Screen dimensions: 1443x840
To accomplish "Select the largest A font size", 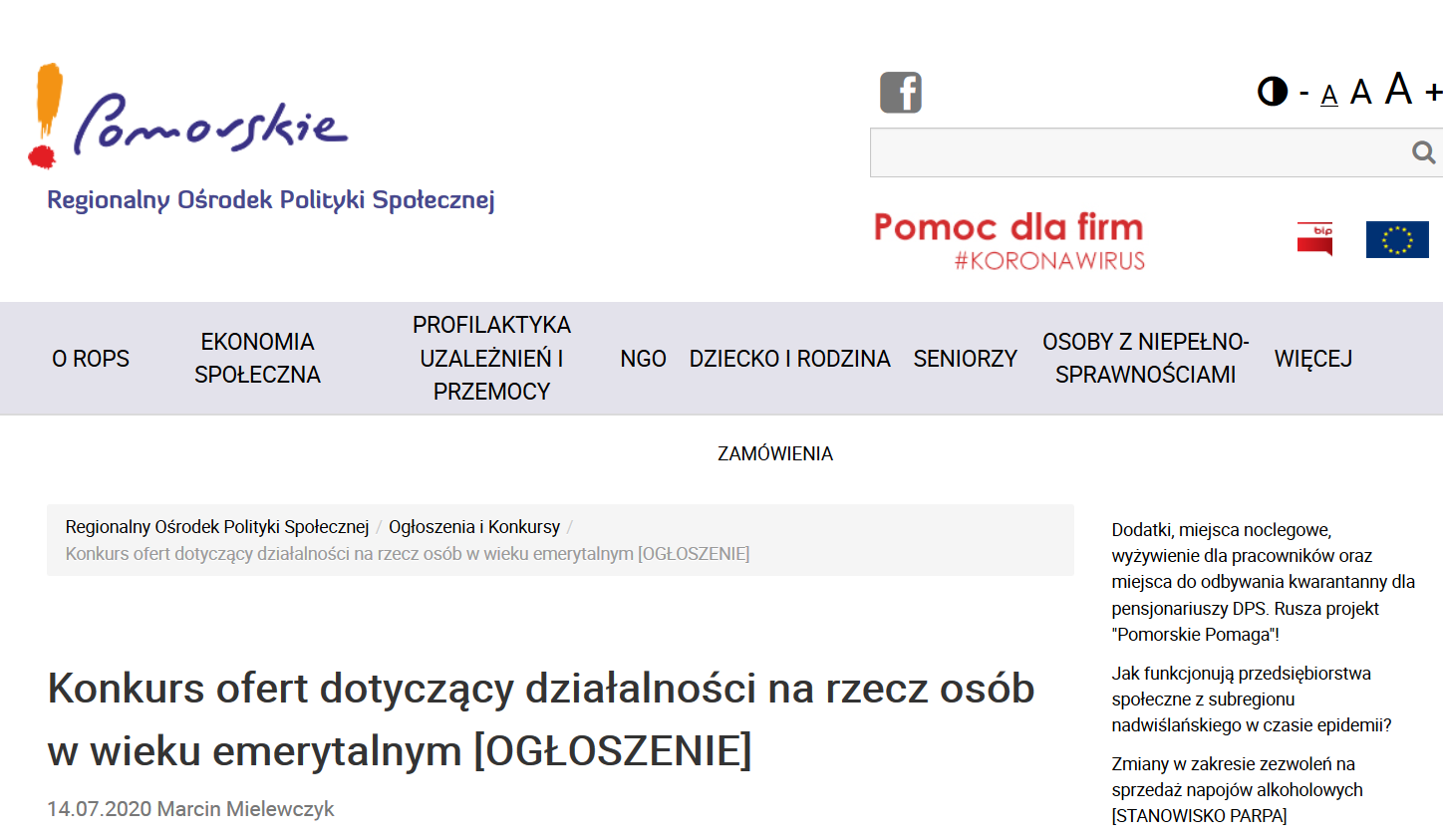I will pos(1398,90).
